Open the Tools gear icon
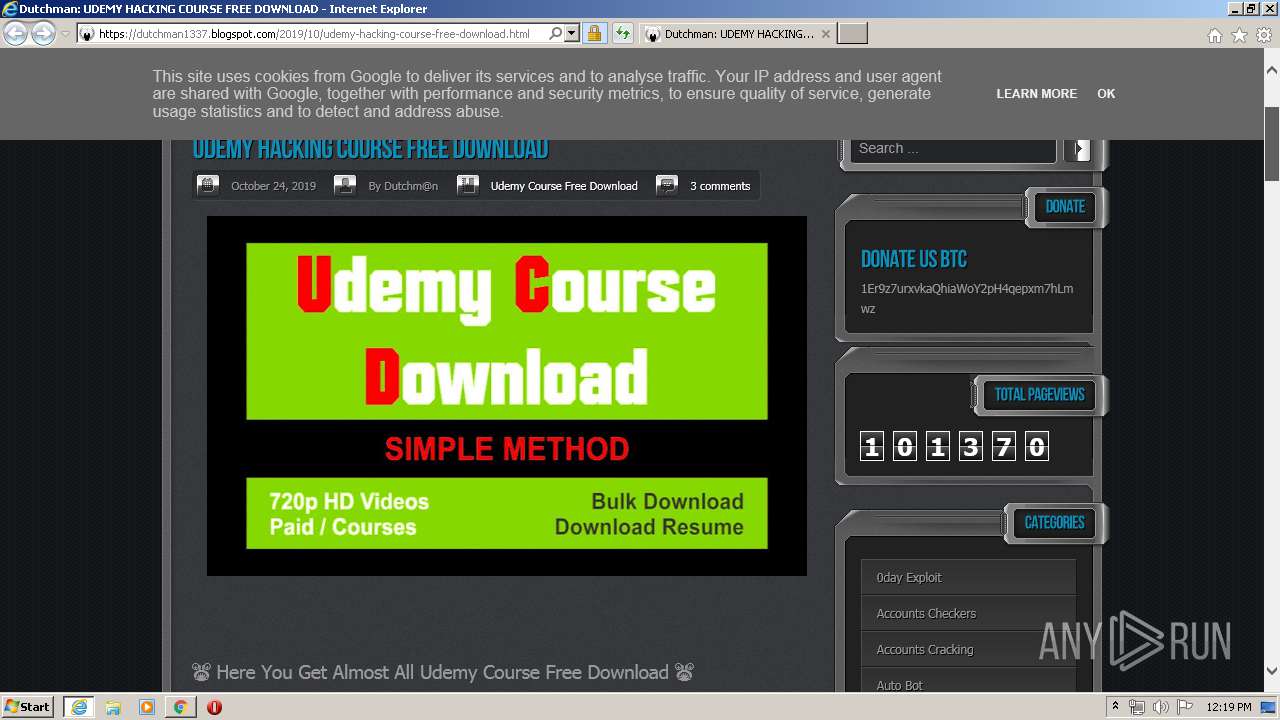 (x=1264, y=35)
